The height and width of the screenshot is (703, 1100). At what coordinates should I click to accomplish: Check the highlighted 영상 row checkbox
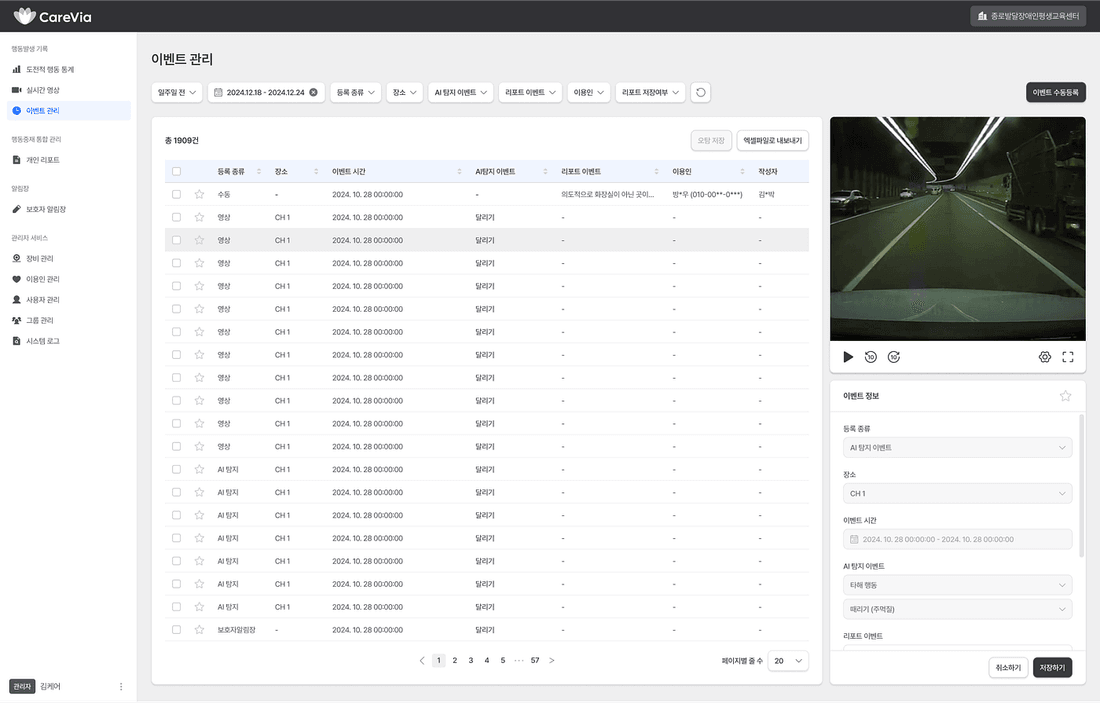click(176, 240)
